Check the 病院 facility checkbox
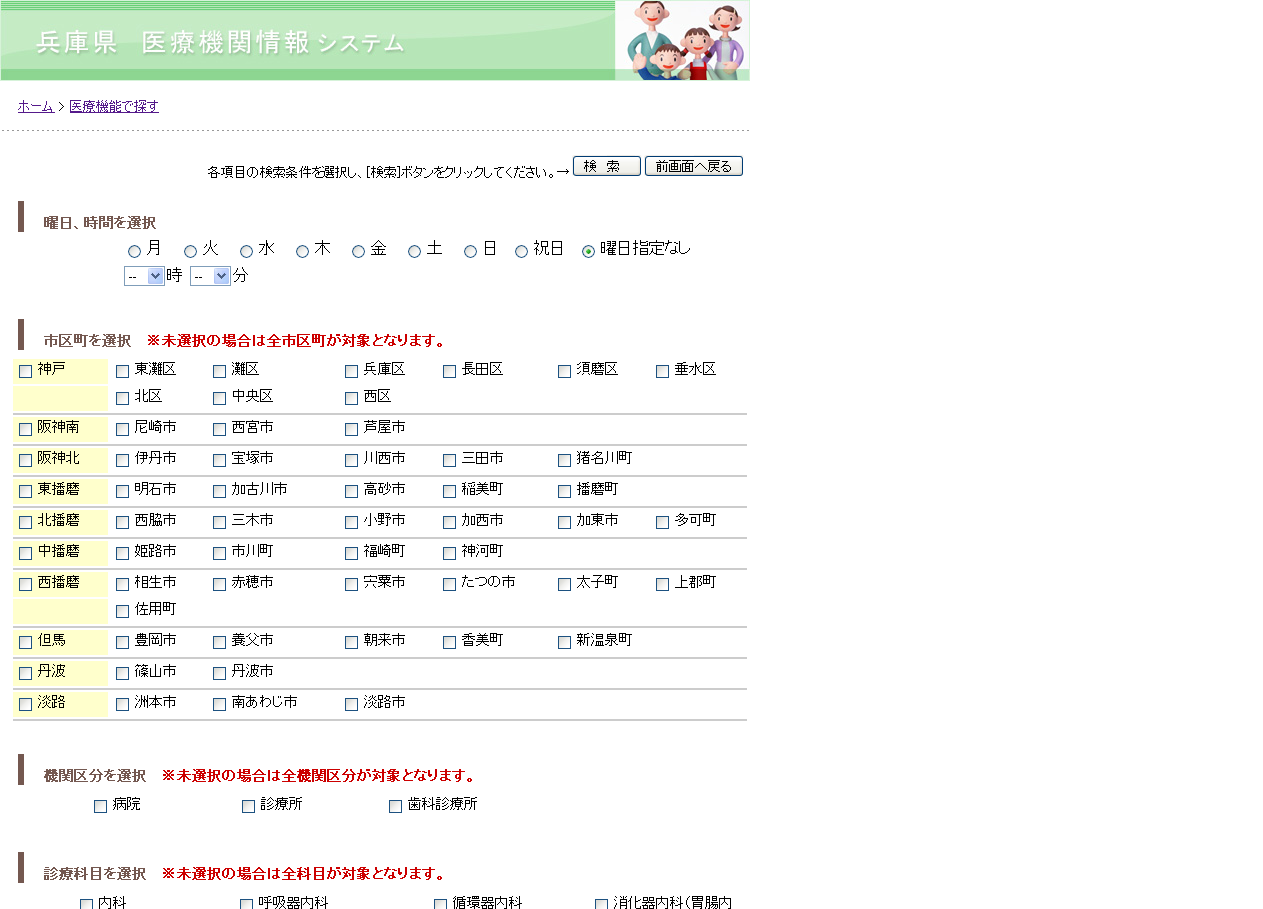 pyautogui.click(x=101, y=807)
